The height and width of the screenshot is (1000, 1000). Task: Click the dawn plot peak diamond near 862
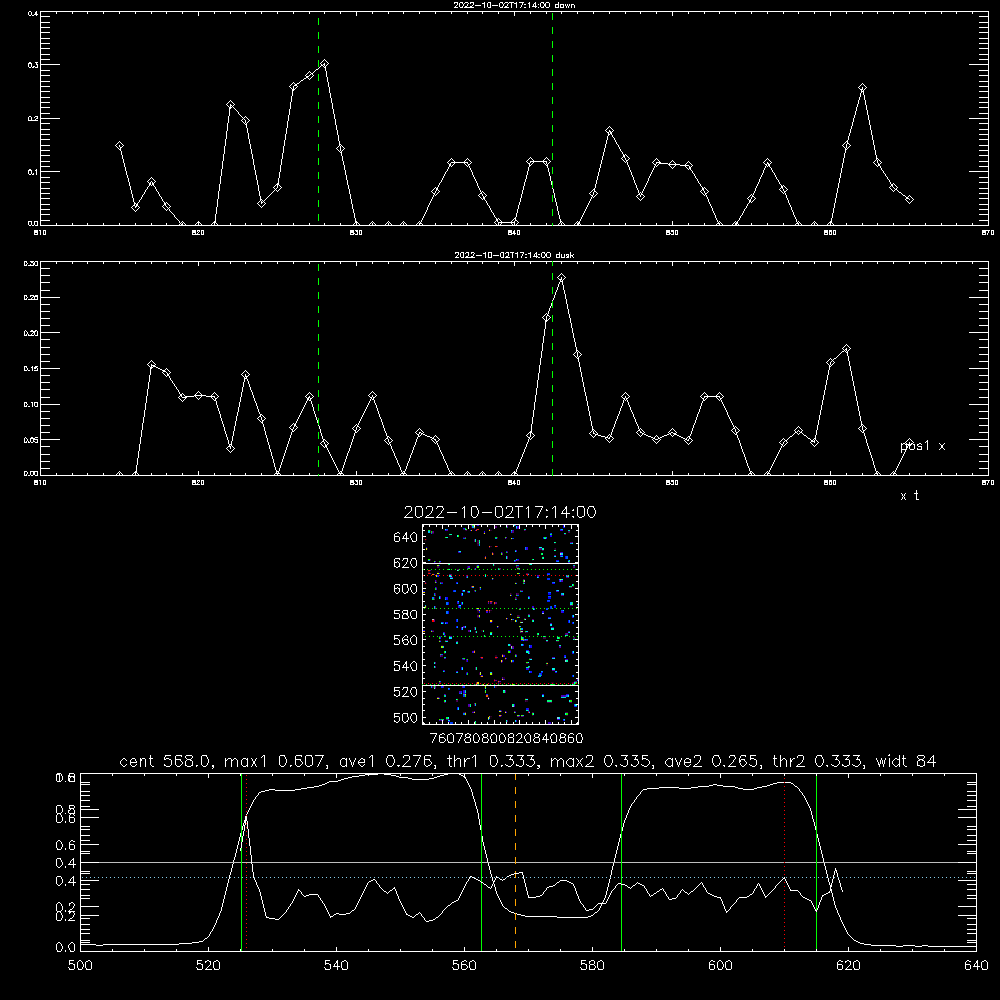click(862, 87)
